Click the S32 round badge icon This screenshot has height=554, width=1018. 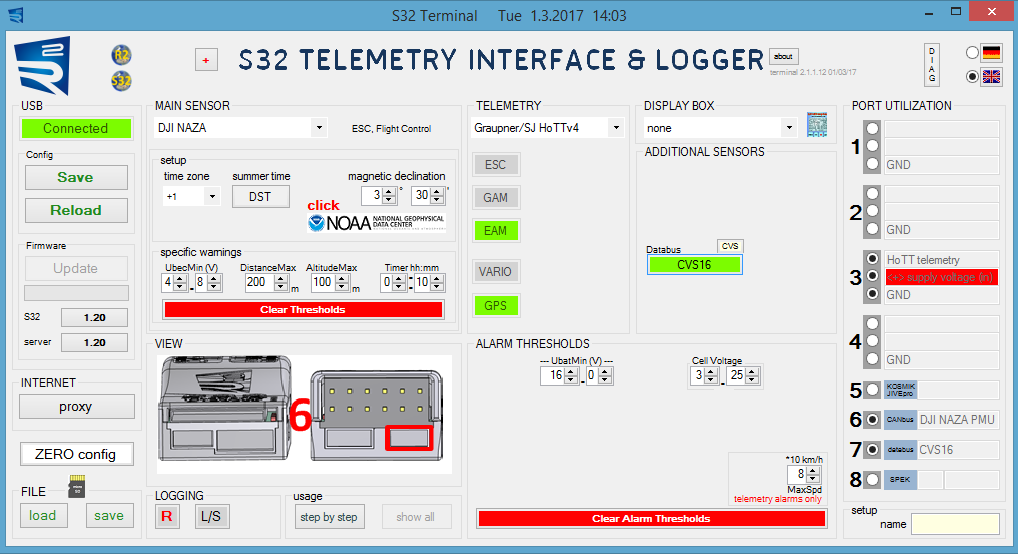(121, 81)
